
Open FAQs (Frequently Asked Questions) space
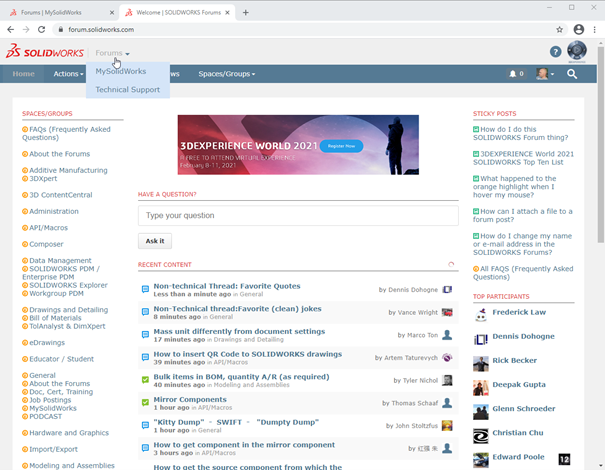coord(66,134)
